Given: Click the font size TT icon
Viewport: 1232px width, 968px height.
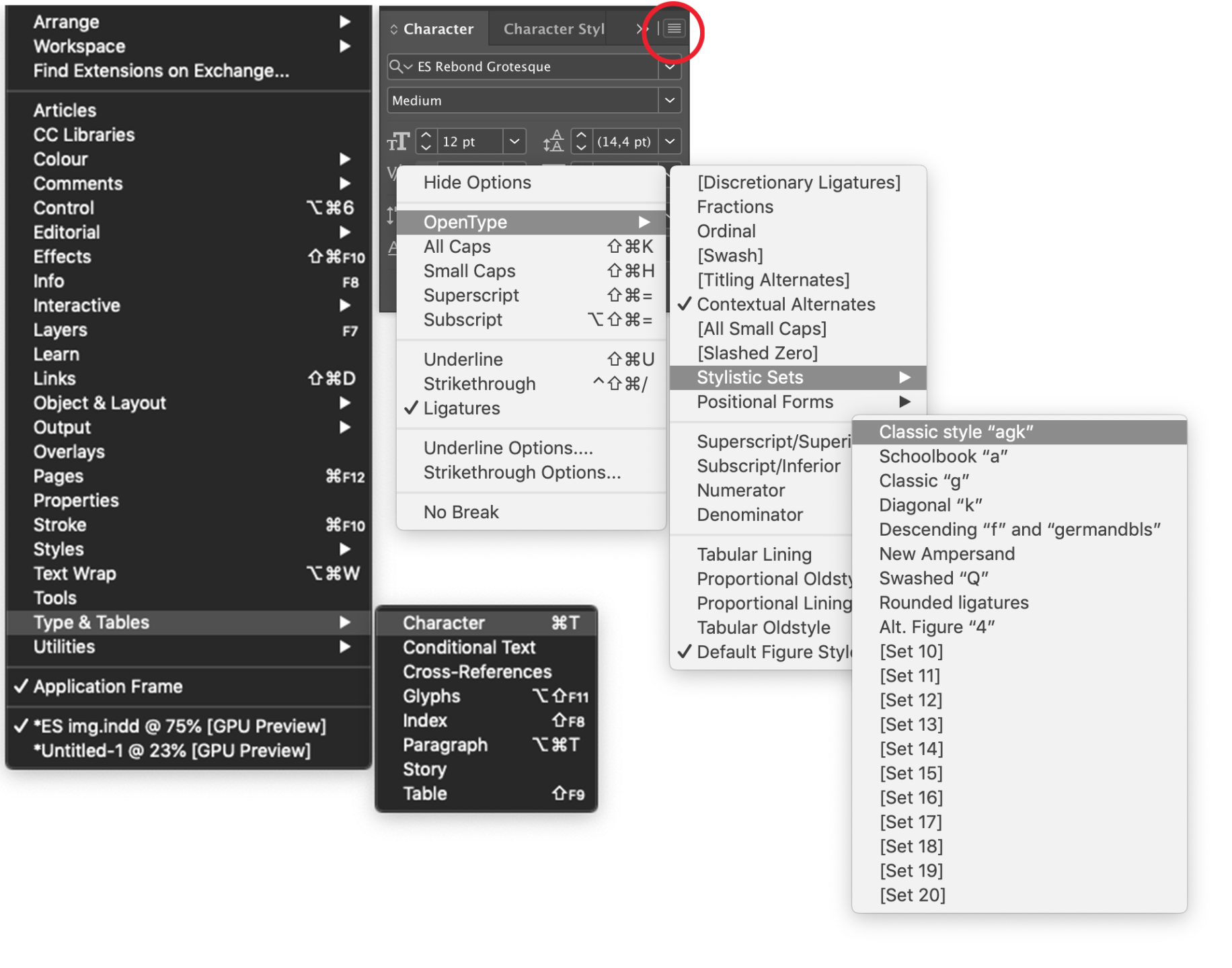Looking at the screenshot, I should [x=398, y=142].
